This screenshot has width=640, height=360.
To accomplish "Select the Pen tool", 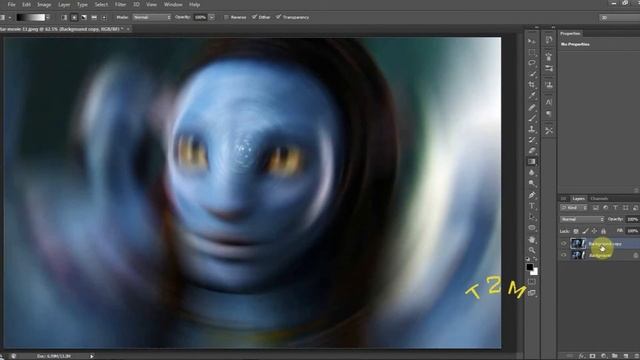I will [x=531, y=195].
